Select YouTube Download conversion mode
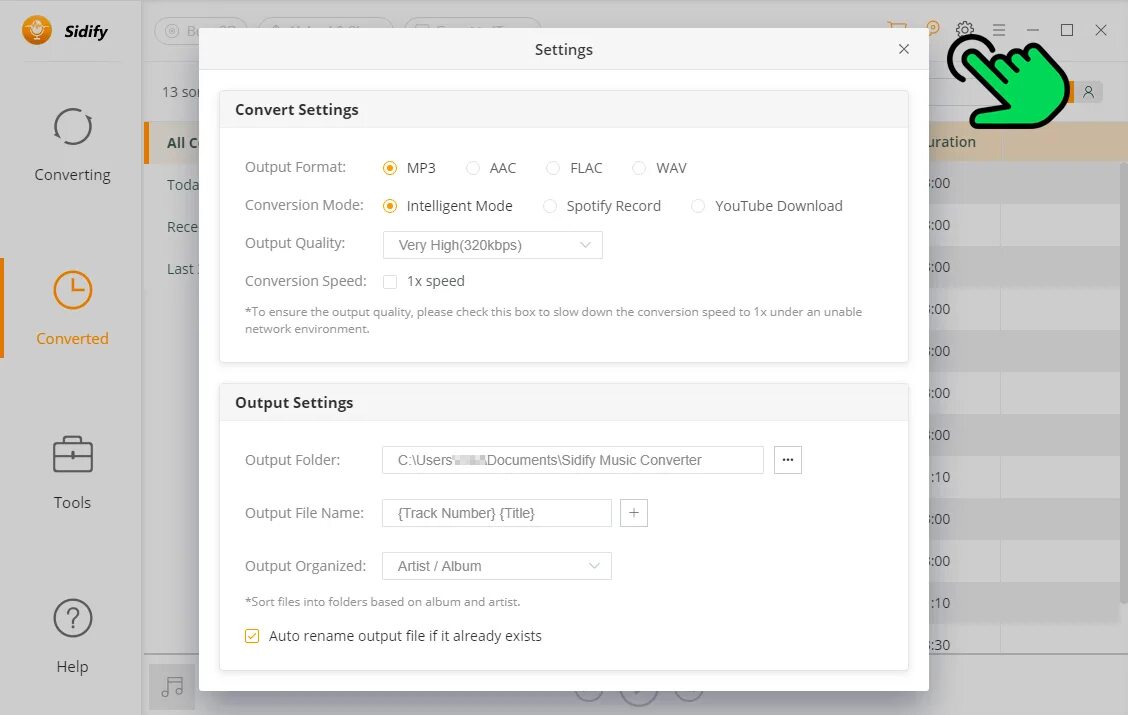1128x715 pixels. point(698,206)
